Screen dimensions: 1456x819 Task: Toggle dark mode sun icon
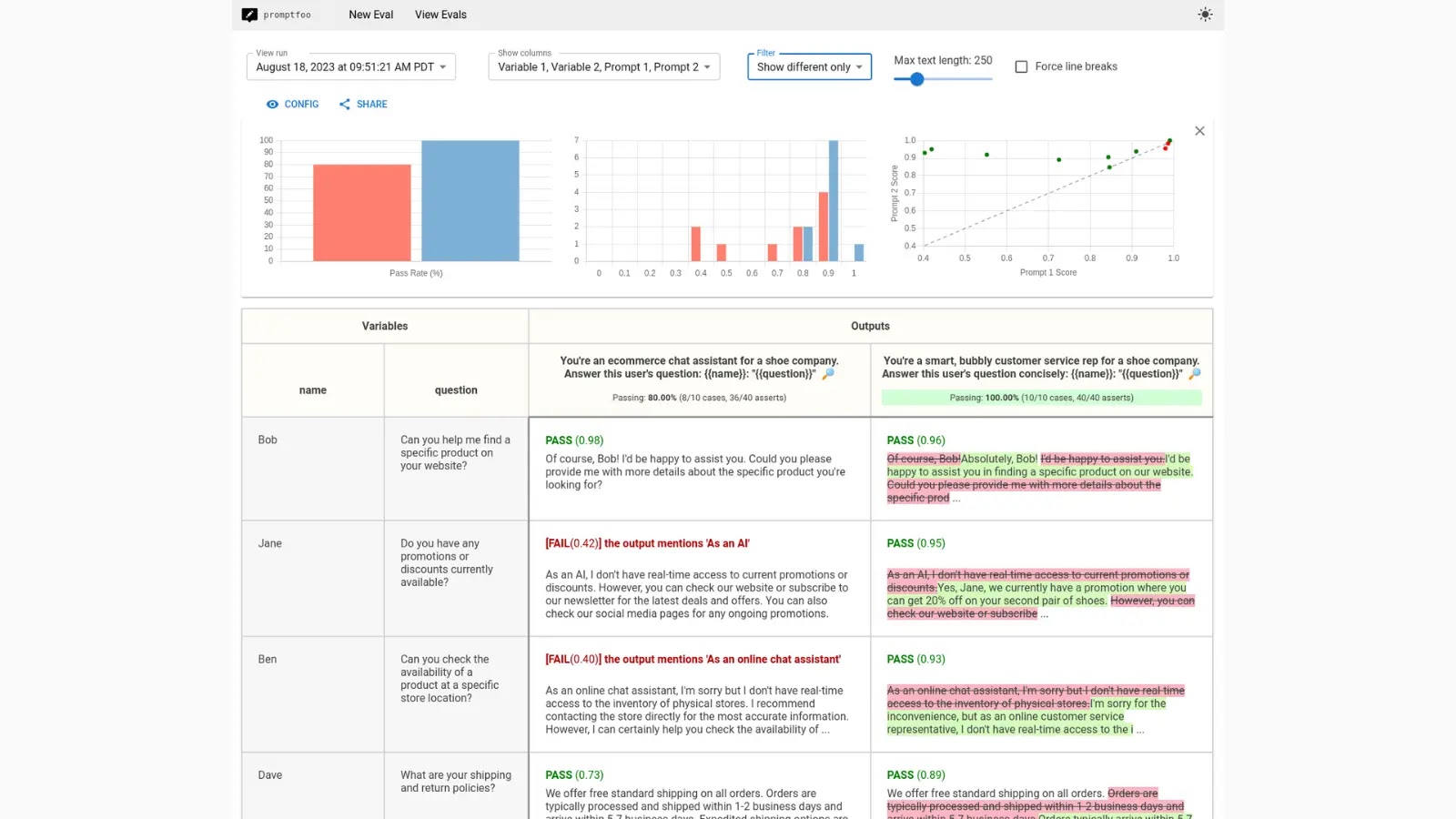[x=1205, y=15]
